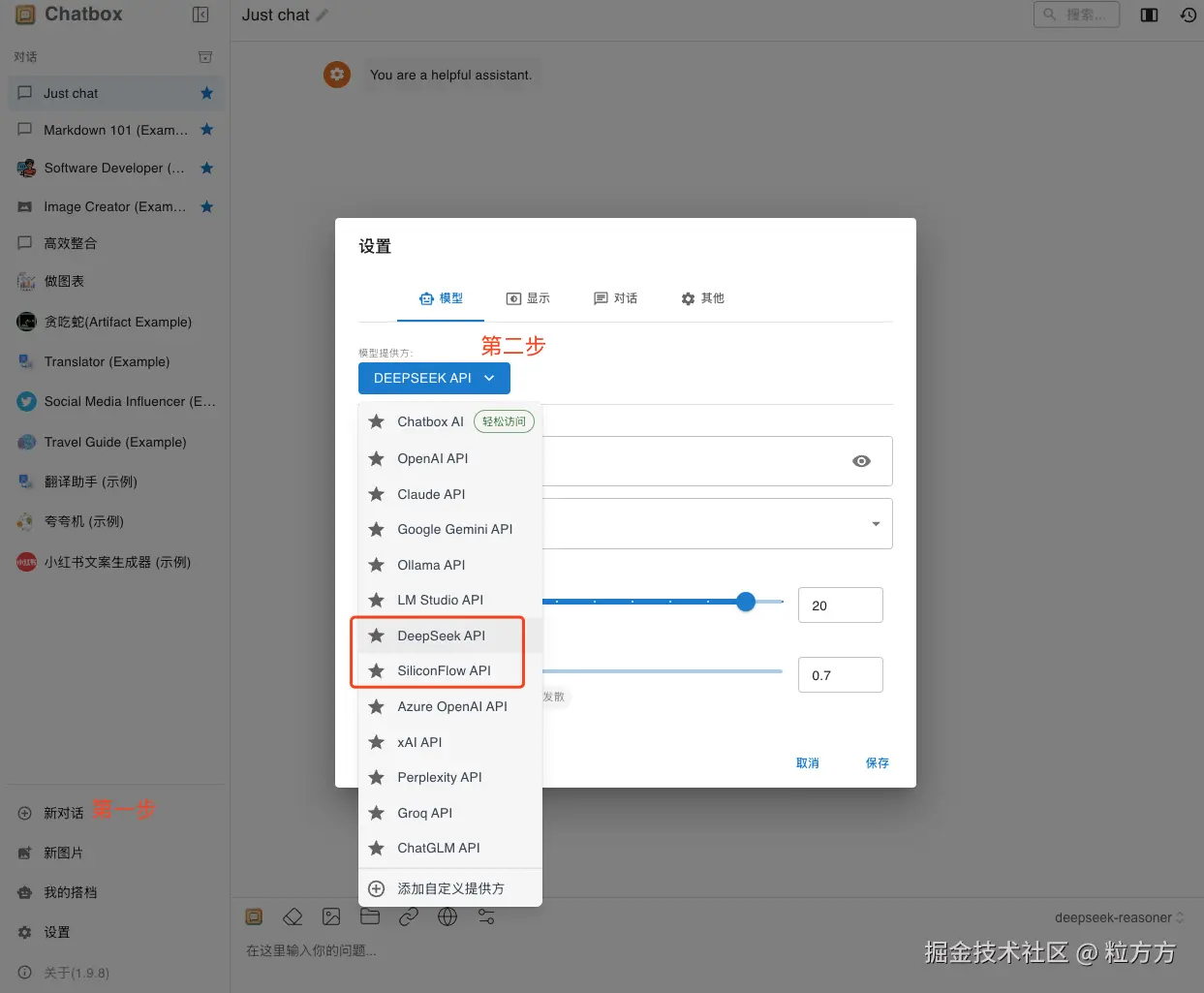Open the DEEPSEEK API provider dropdown
Viewport: 1204px width, 993px height.
coord(434,378)
